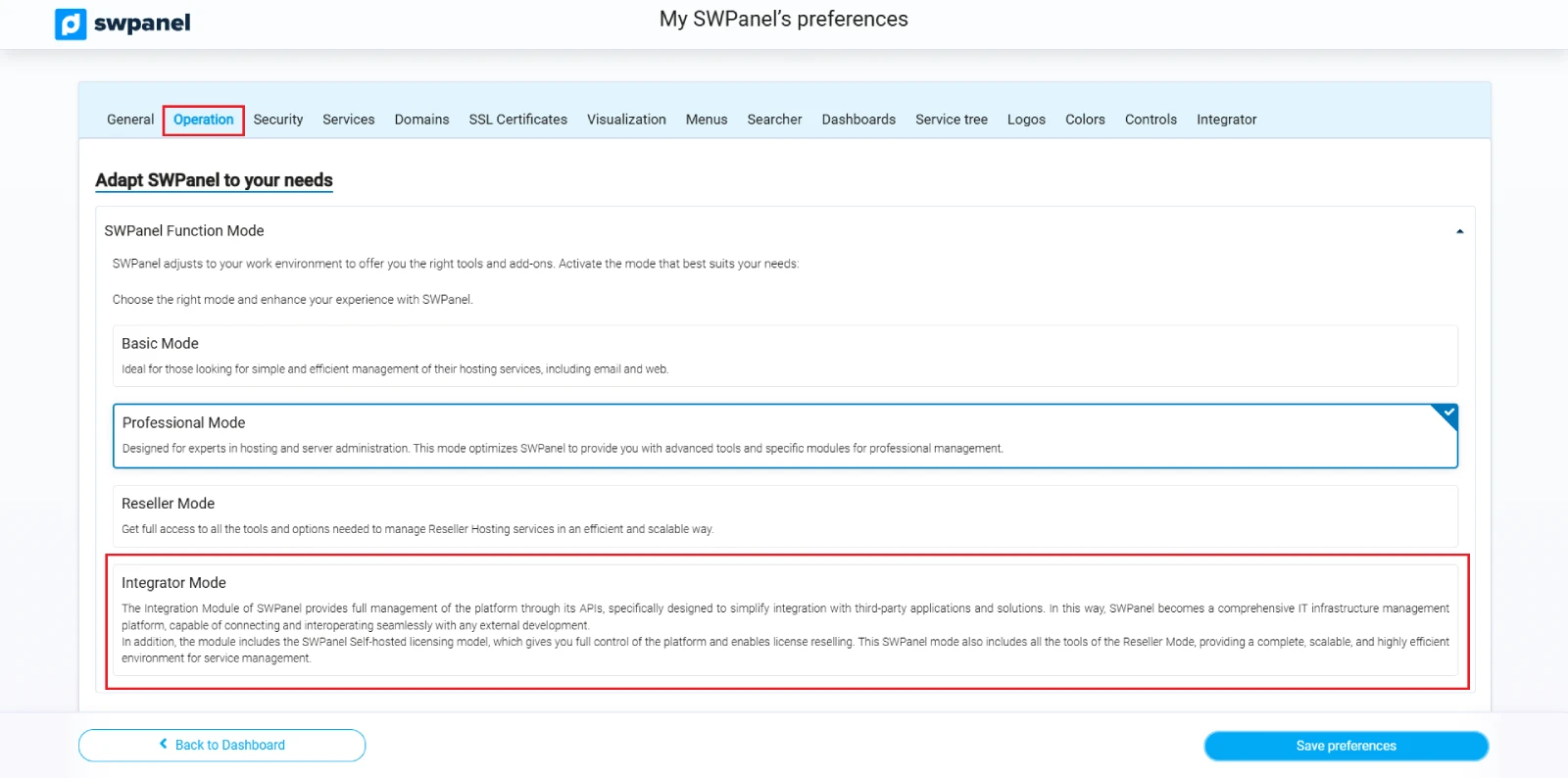Image resolution: width=1568 pixels, height=778 pixels.
Task: Switch to the Visualization tab
Action: 626,120
